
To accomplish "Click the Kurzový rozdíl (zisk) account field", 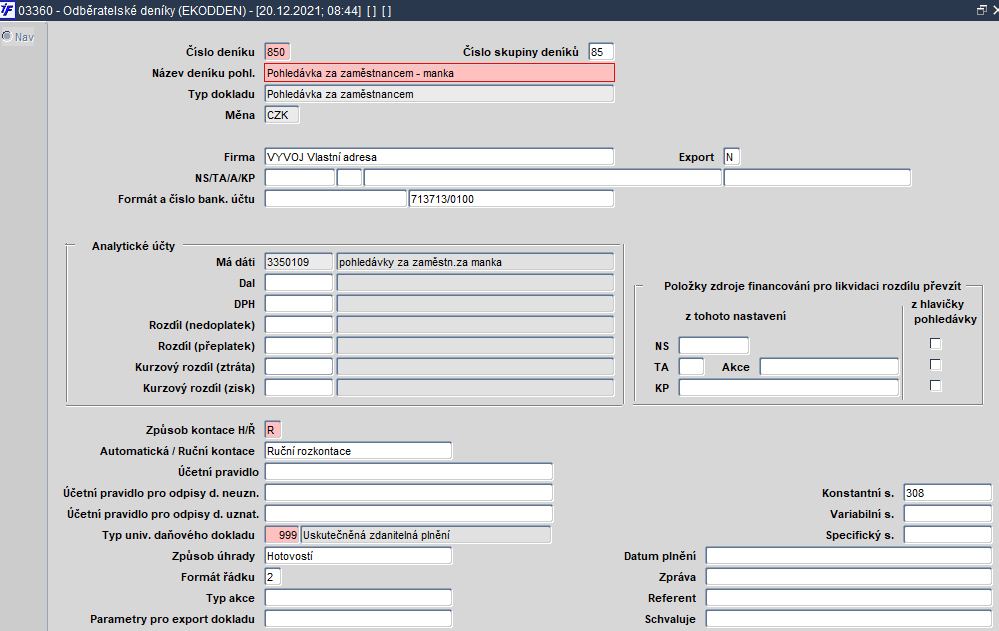I will pos(299,389).
